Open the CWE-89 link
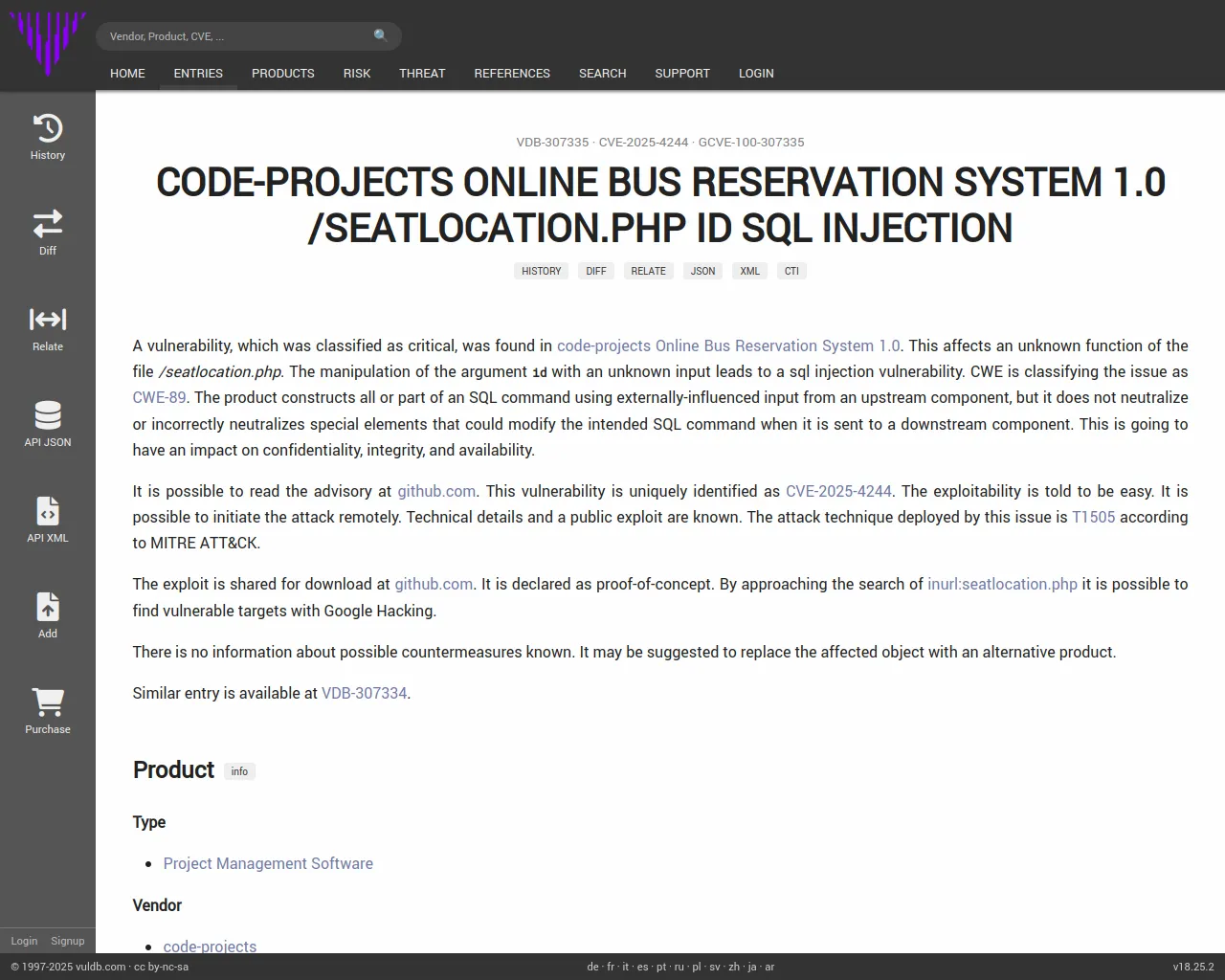 coord(159,397)
